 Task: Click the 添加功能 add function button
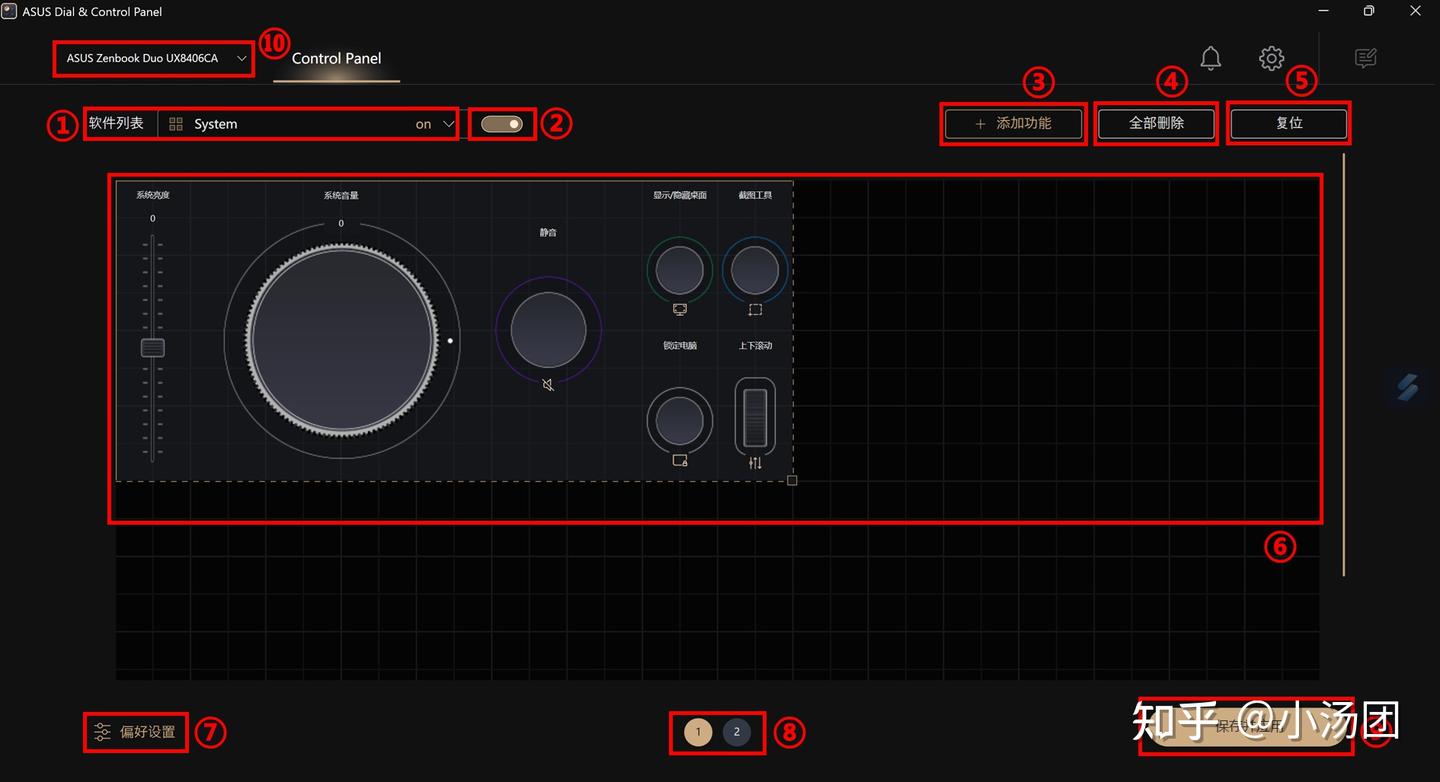point(1013,123)
